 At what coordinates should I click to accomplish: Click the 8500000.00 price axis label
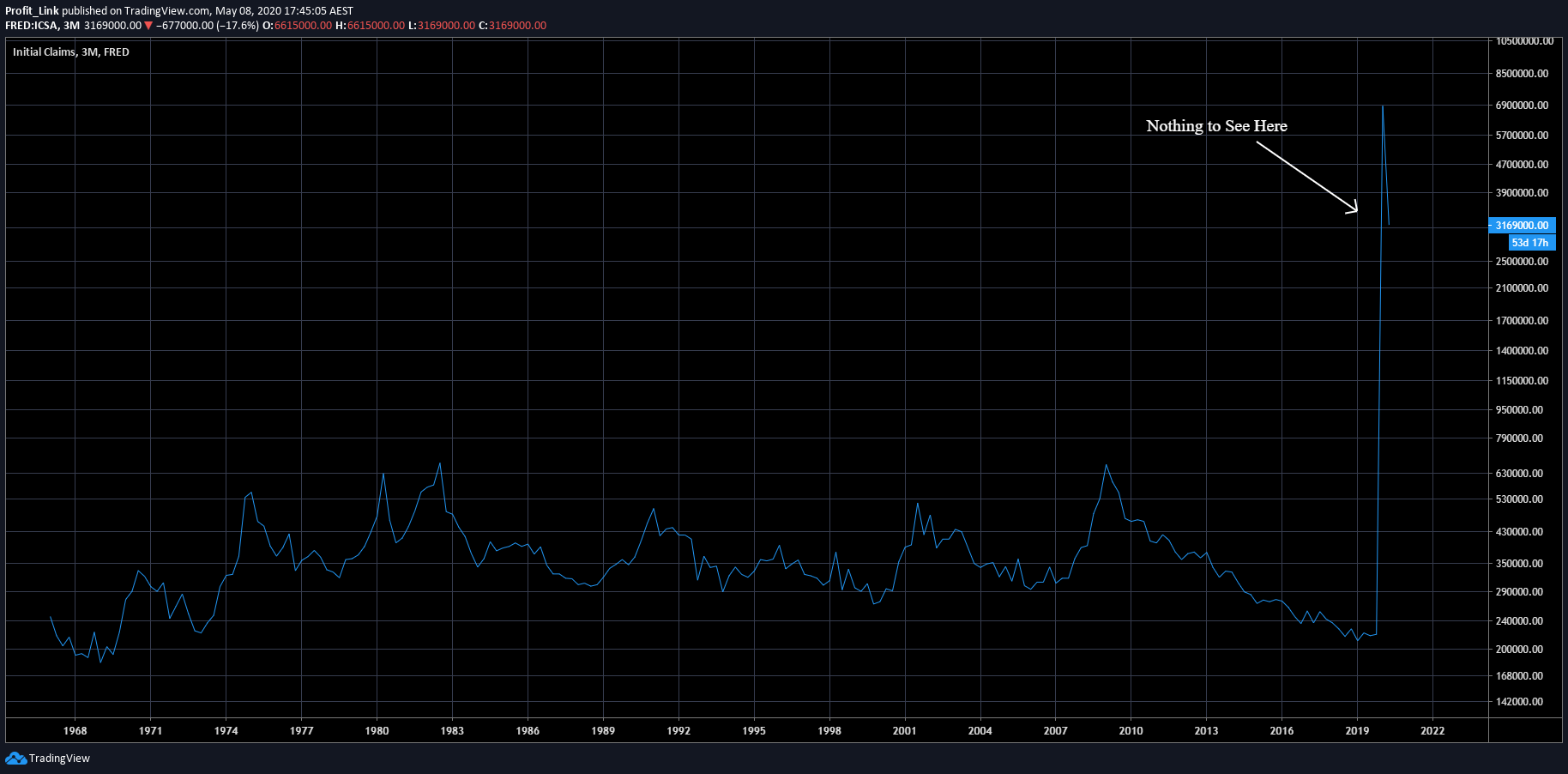click(x=1522, y=73)
